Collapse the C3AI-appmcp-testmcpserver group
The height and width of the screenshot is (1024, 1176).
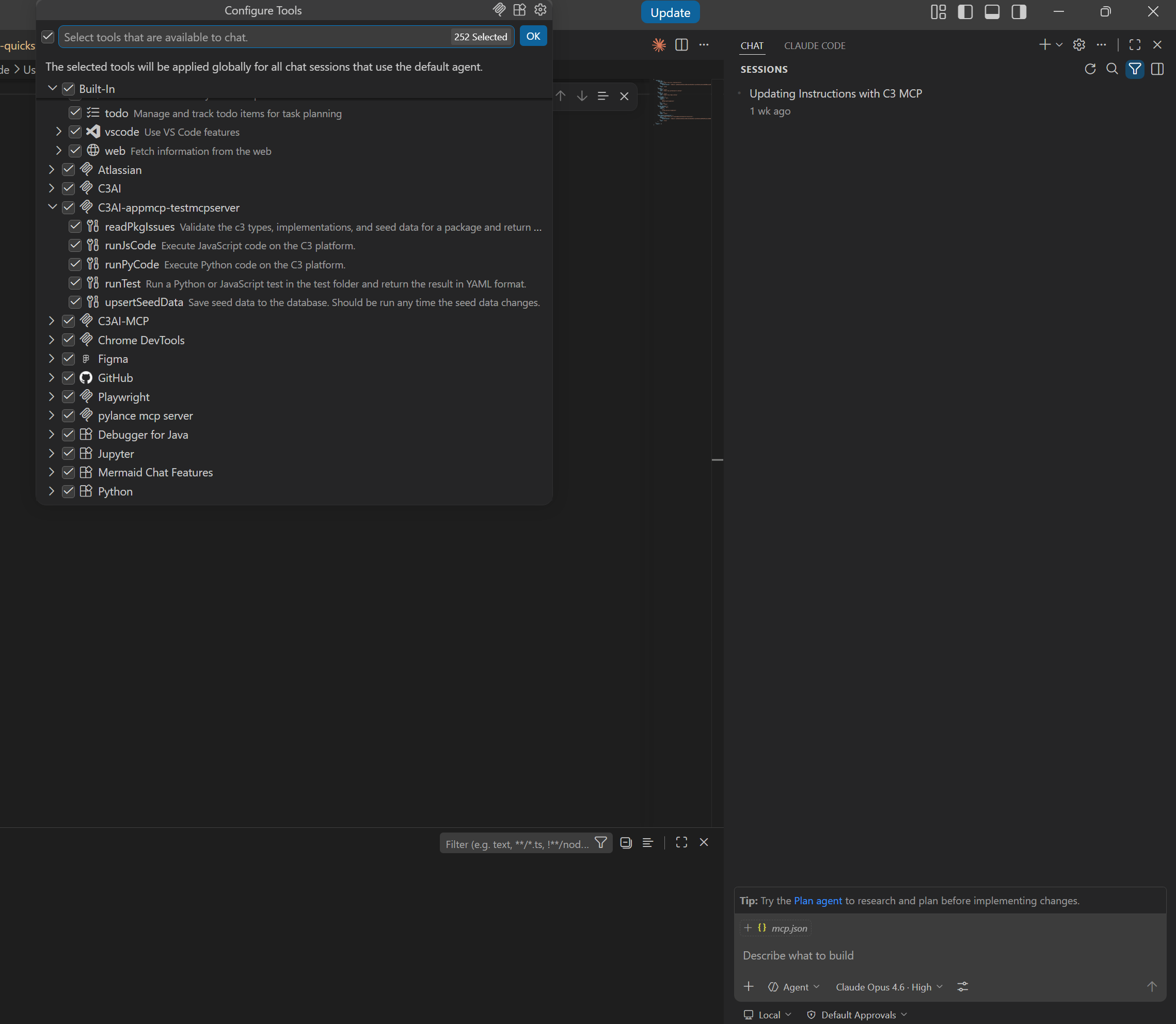click(52, 207)
